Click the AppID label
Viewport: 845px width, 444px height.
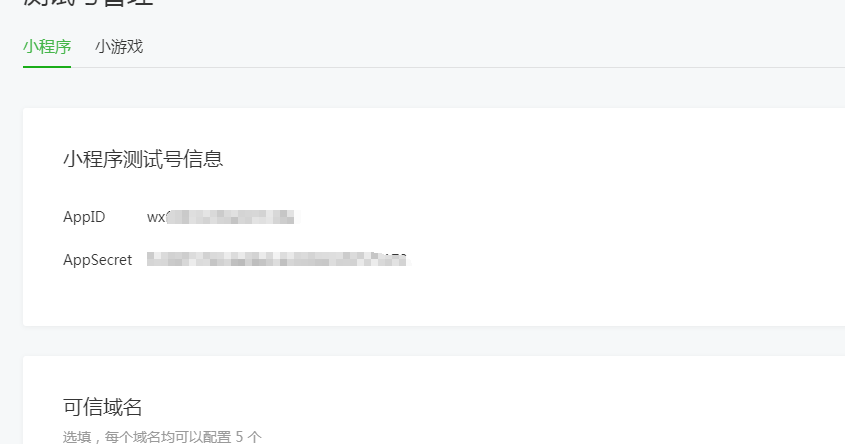(84, 217)
